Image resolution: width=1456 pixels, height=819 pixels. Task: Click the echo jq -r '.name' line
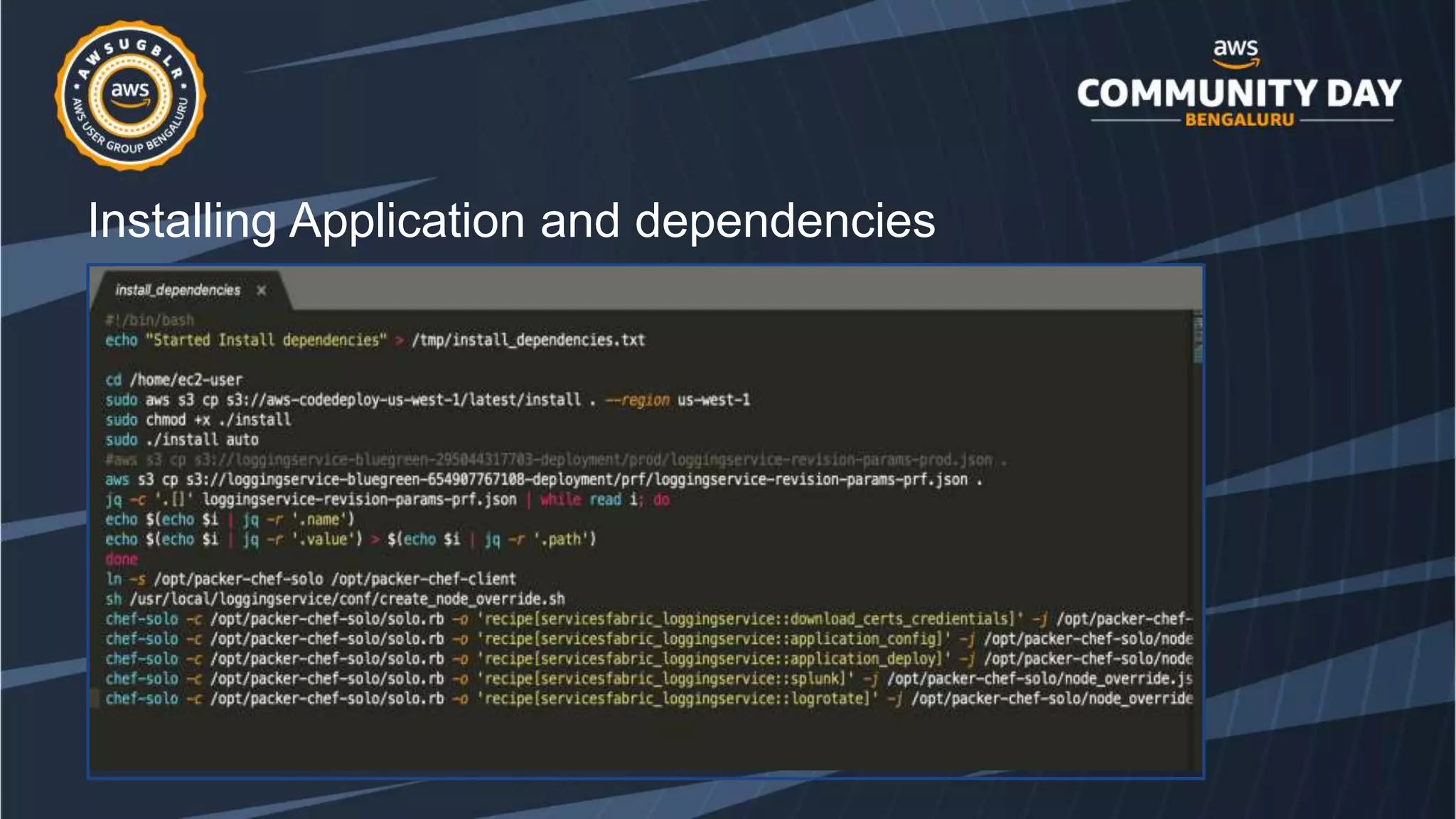tap(229, 519)
